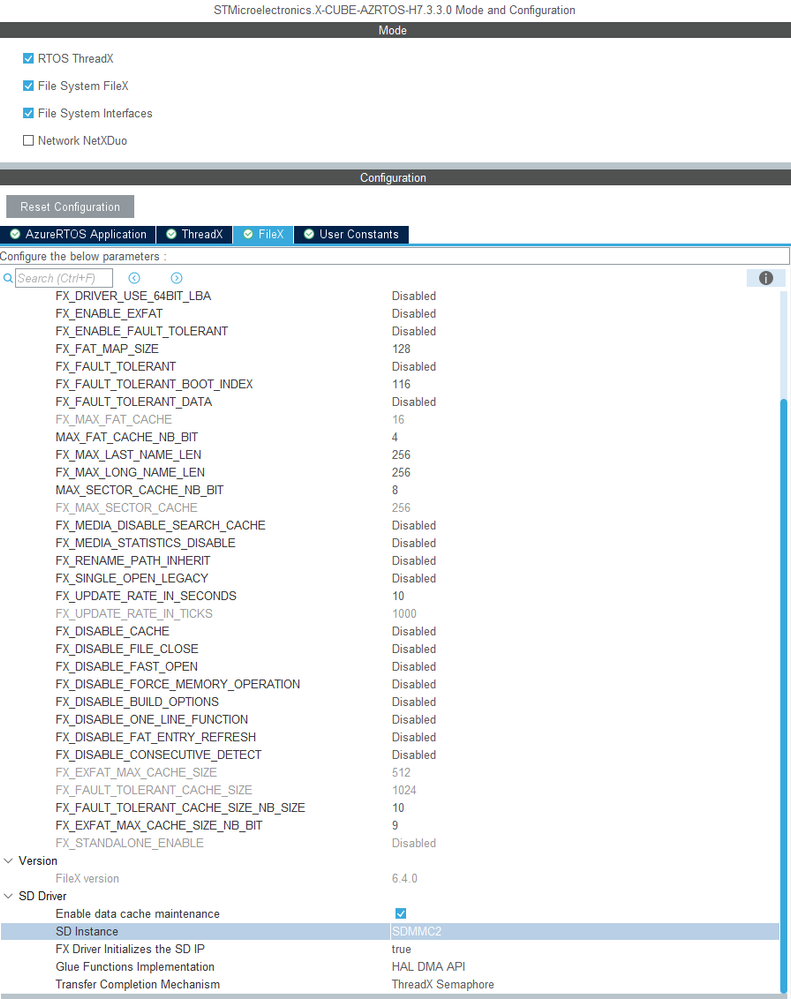791x999 pixels.
Task: Toggle File System Interfaces checkbox
Action: coord(28,113)
